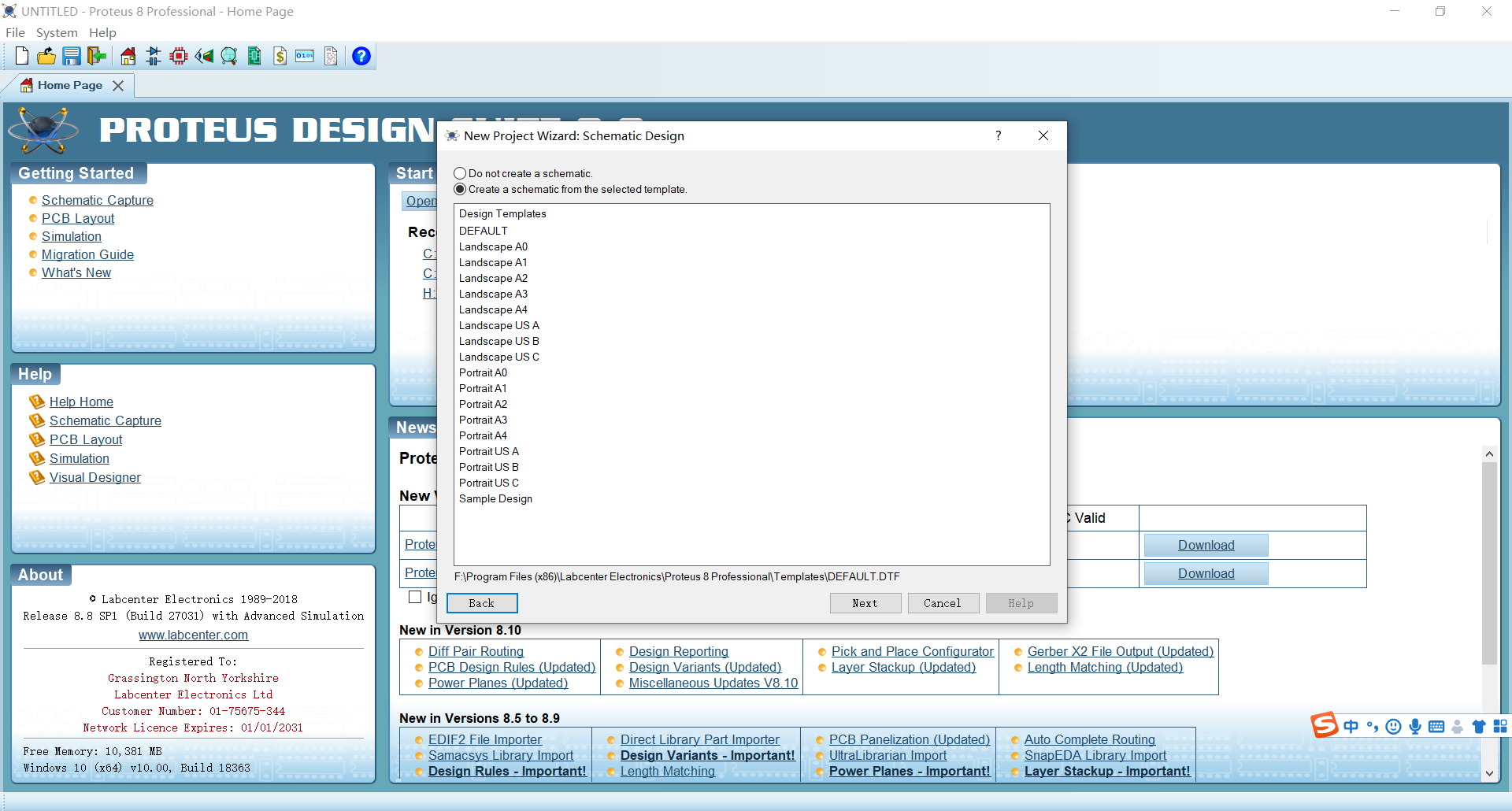This screenshot has height=811, width=1512.
Task: Open Visual Designer help link
Action: tap(95, 477)
